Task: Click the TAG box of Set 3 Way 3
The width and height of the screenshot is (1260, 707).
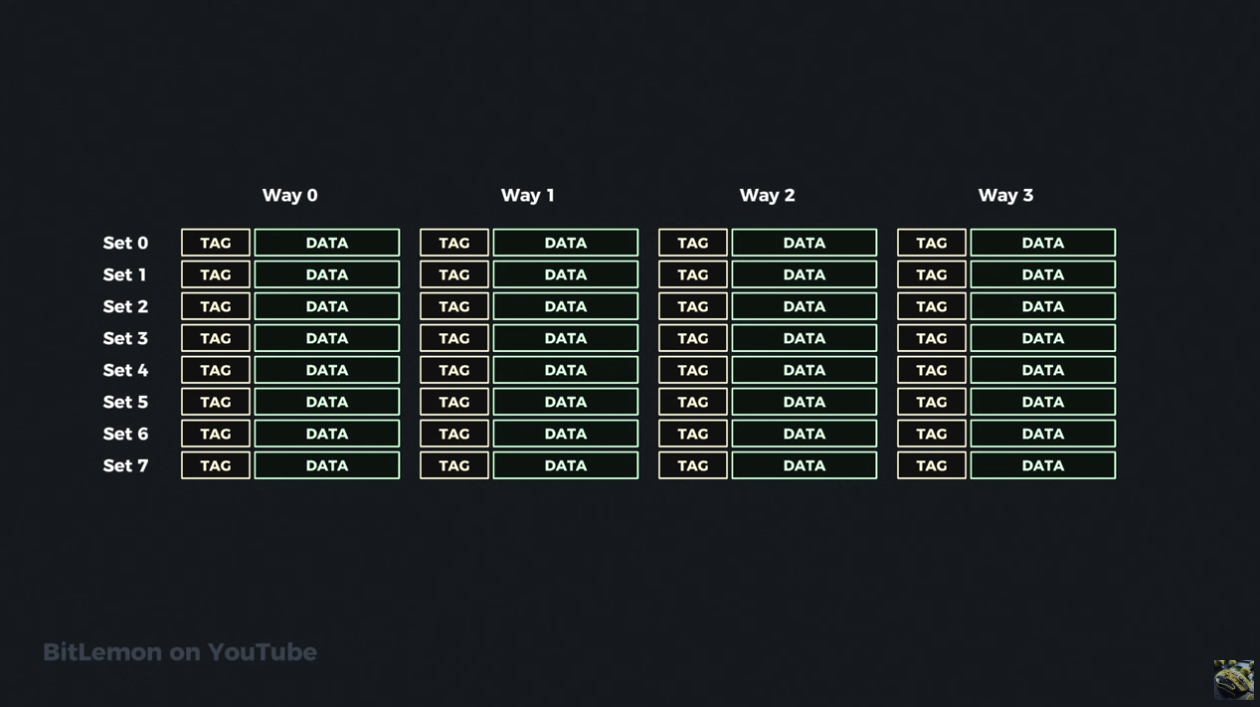Action: (x=932, y=338)
